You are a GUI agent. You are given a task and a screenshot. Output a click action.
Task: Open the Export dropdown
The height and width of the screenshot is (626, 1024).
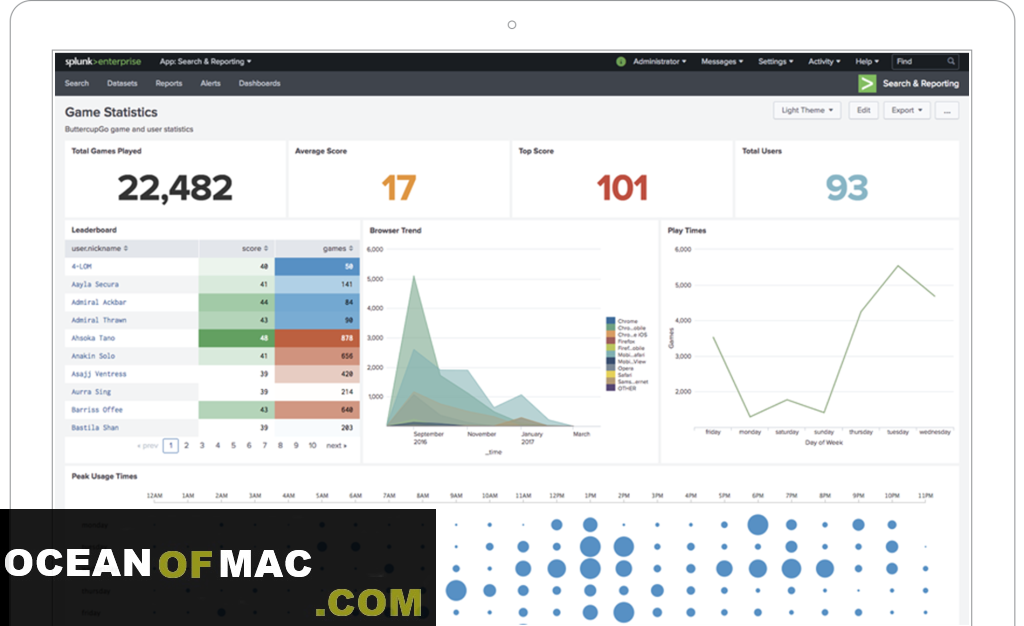click(x=906, y=110)
